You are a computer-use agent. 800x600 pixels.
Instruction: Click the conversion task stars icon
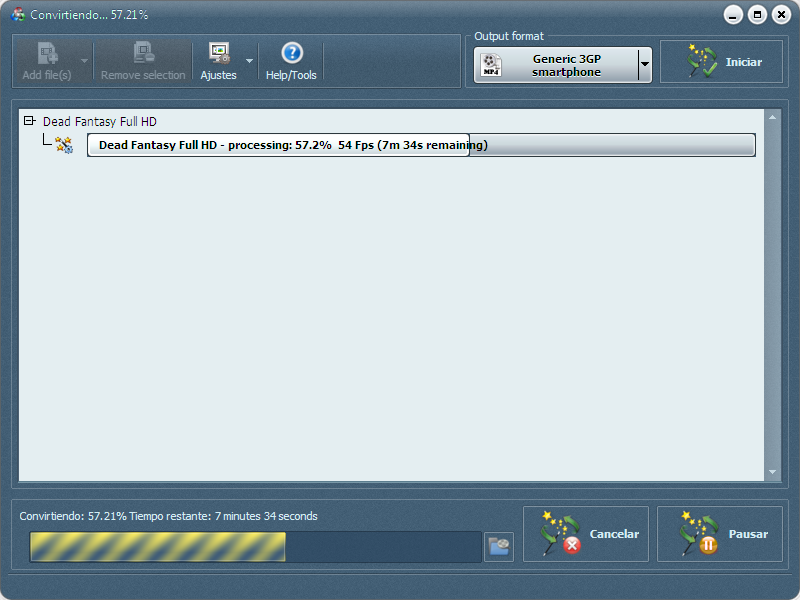coord(64,145)
